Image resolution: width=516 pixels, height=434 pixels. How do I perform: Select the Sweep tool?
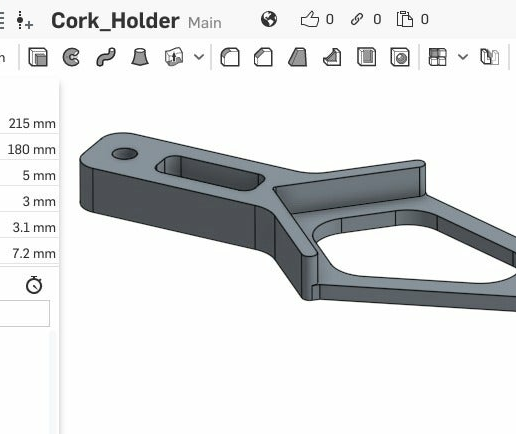(106, 57)
